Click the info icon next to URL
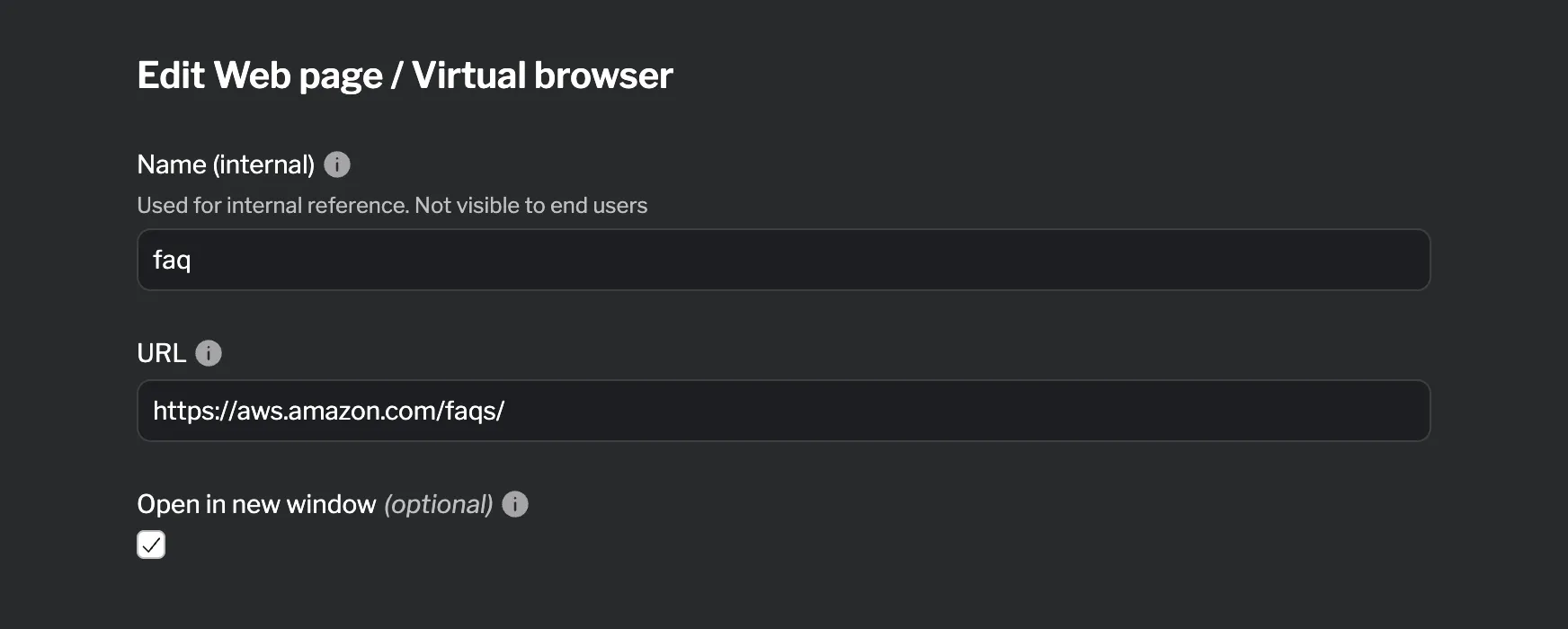The image size is (1568, 629). [x=208, y=353]
